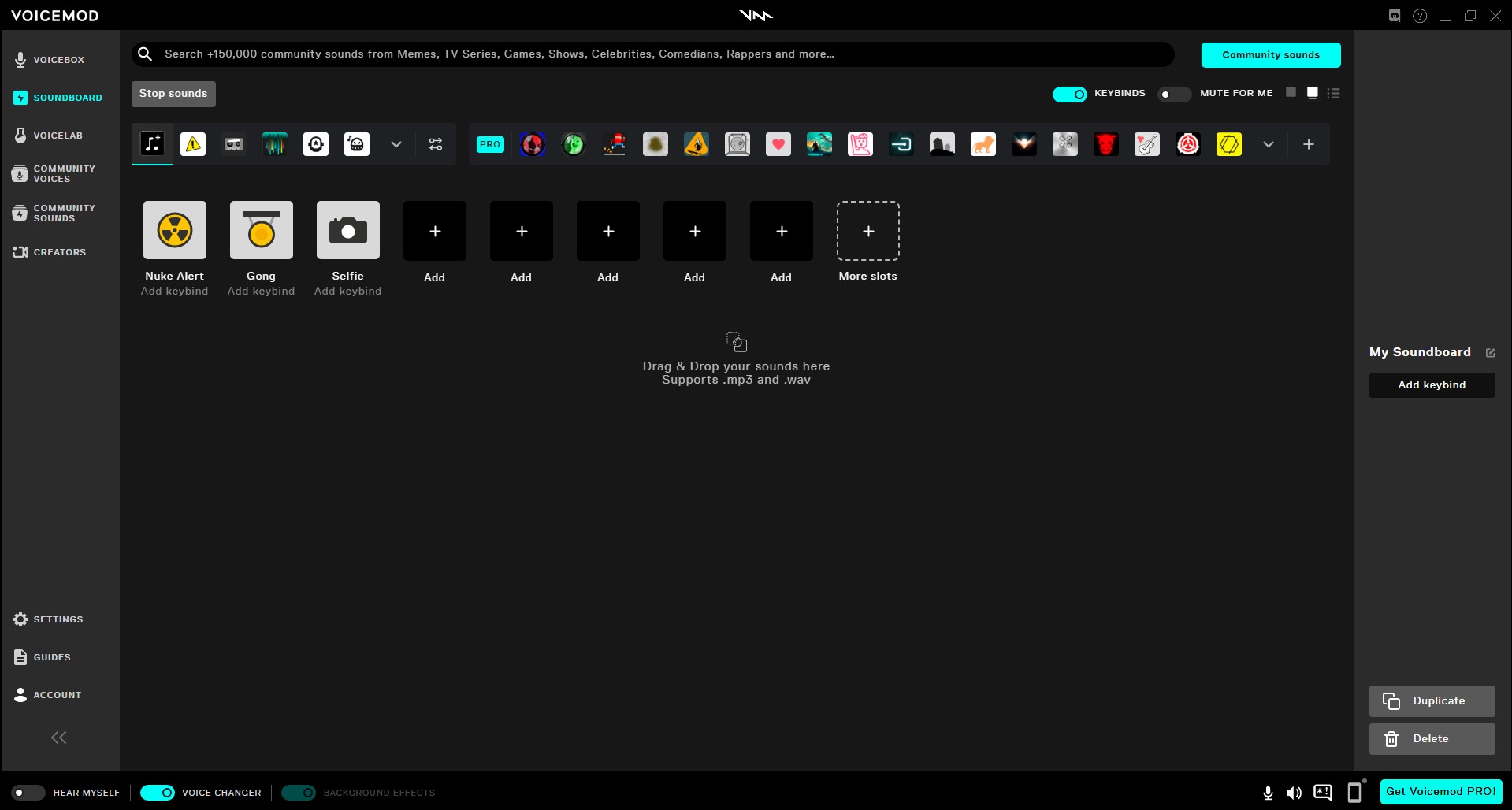Expand the custom soundboards list chevron
The width and height of the screenshot is (1512, 810).
[1269, 144]
